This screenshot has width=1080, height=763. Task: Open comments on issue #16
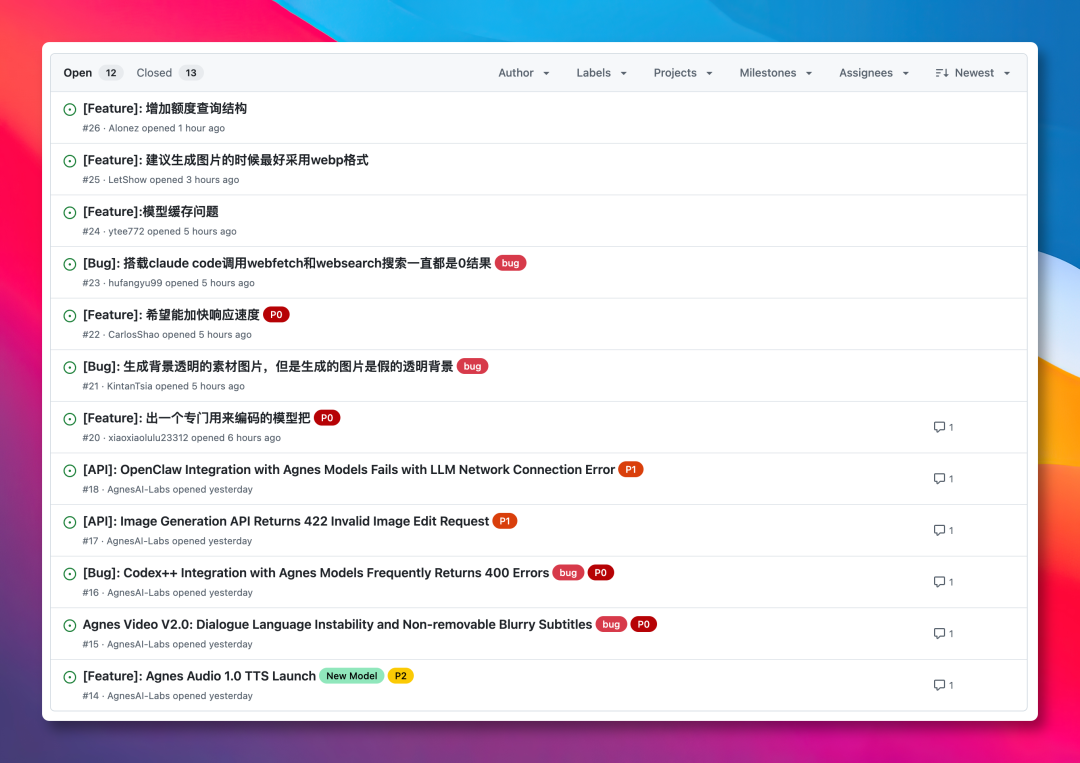click(x=943, y=582)
